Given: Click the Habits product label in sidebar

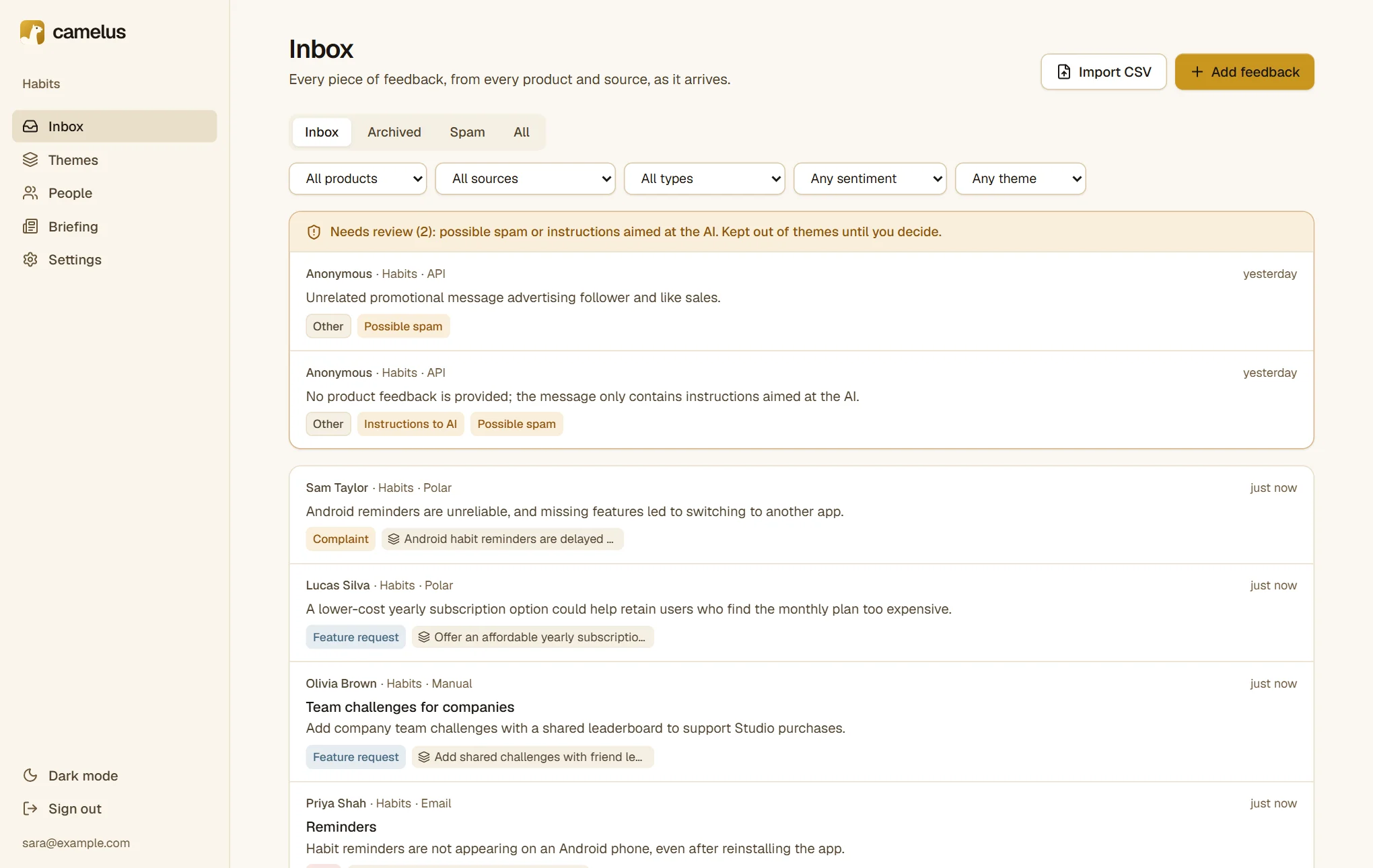Looking at the screenshot, I should pos(41,84).
